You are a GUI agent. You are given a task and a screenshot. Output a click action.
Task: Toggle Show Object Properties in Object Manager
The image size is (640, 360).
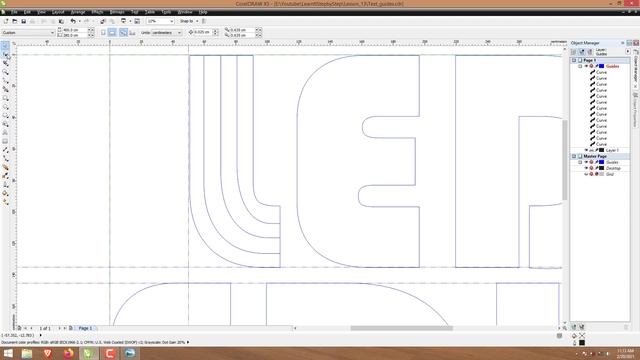573,52
